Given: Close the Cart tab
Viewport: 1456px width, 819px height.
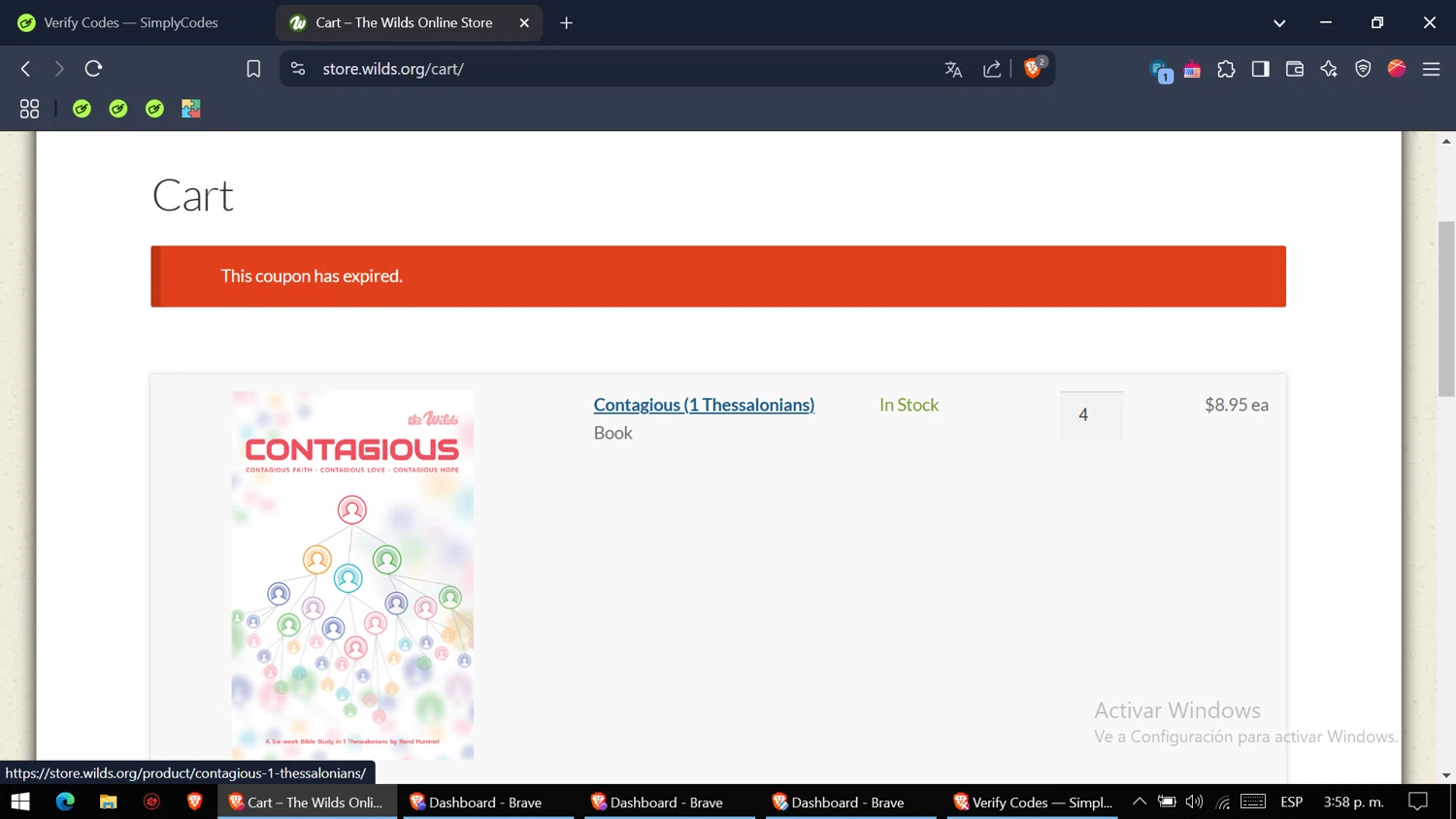Looking at the screenshot, I should pos(524,22).
